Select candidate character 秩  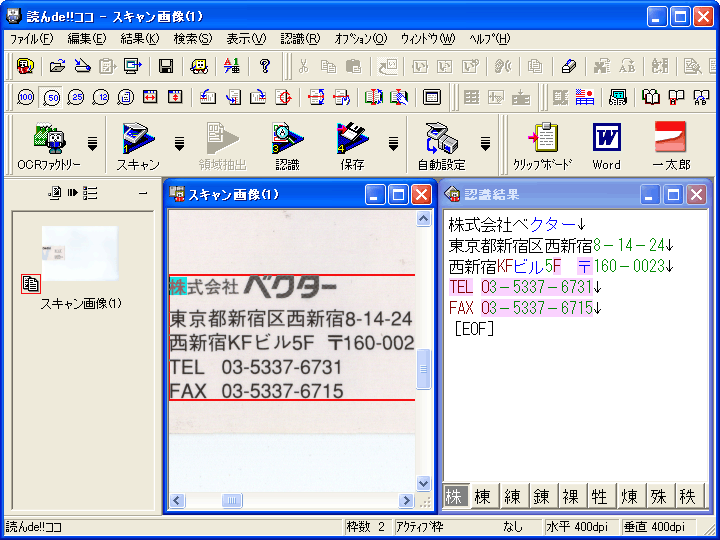point(688,496)
